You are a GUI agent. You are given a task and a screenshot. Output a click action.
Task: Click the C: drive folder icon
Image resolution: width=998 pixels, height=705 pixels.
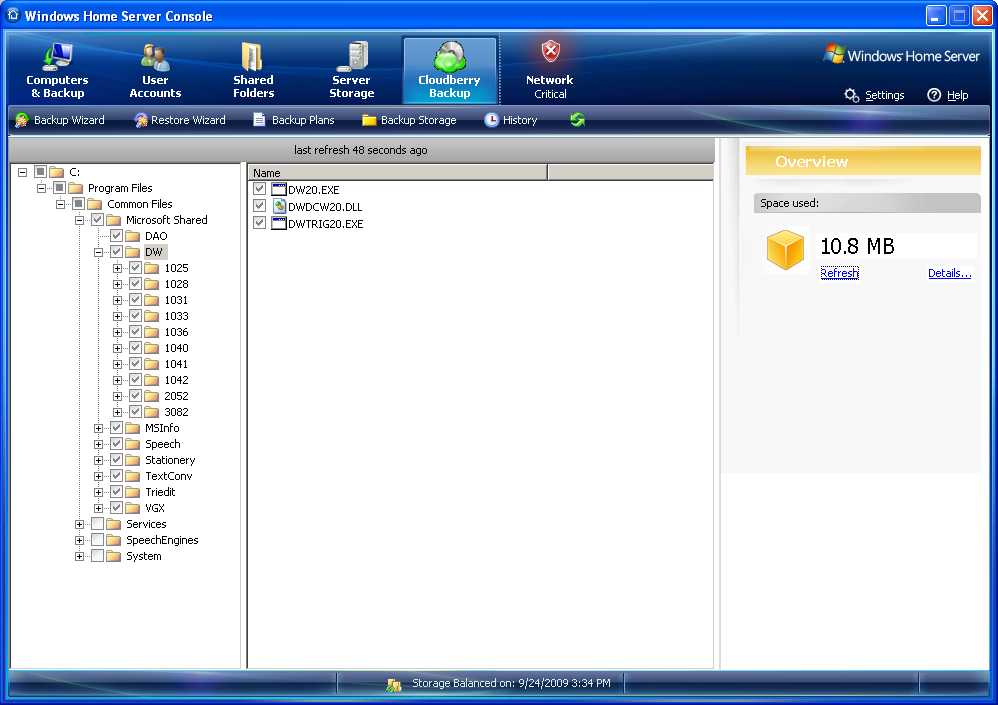coord(57,172)
